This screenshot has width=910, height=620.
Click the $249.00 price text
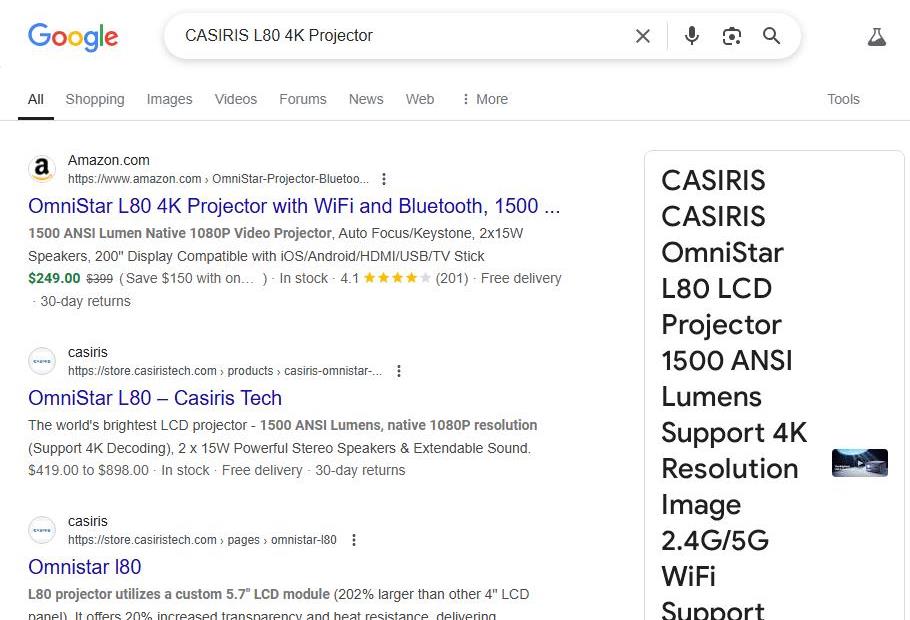click(x=54, y=278)
